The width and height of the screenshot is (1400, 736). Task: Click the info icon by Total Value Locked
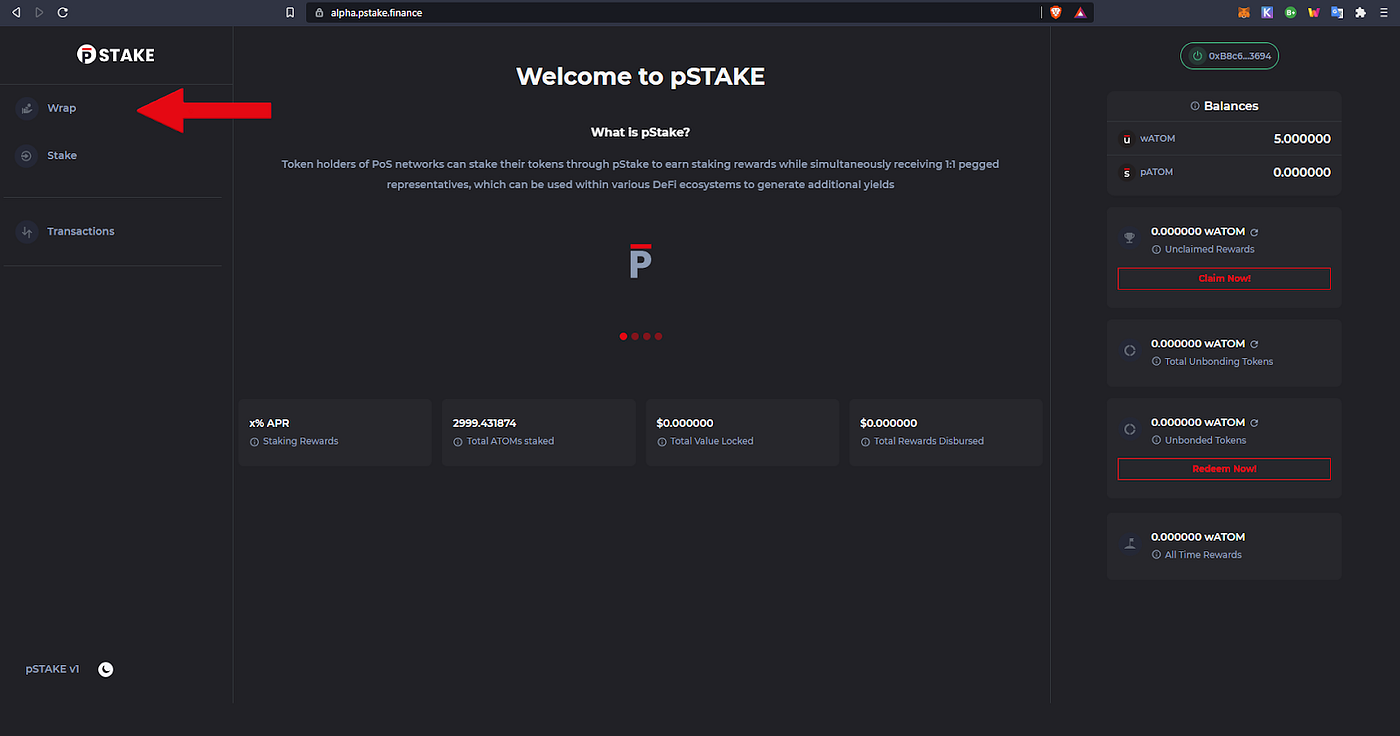(662, 441)
